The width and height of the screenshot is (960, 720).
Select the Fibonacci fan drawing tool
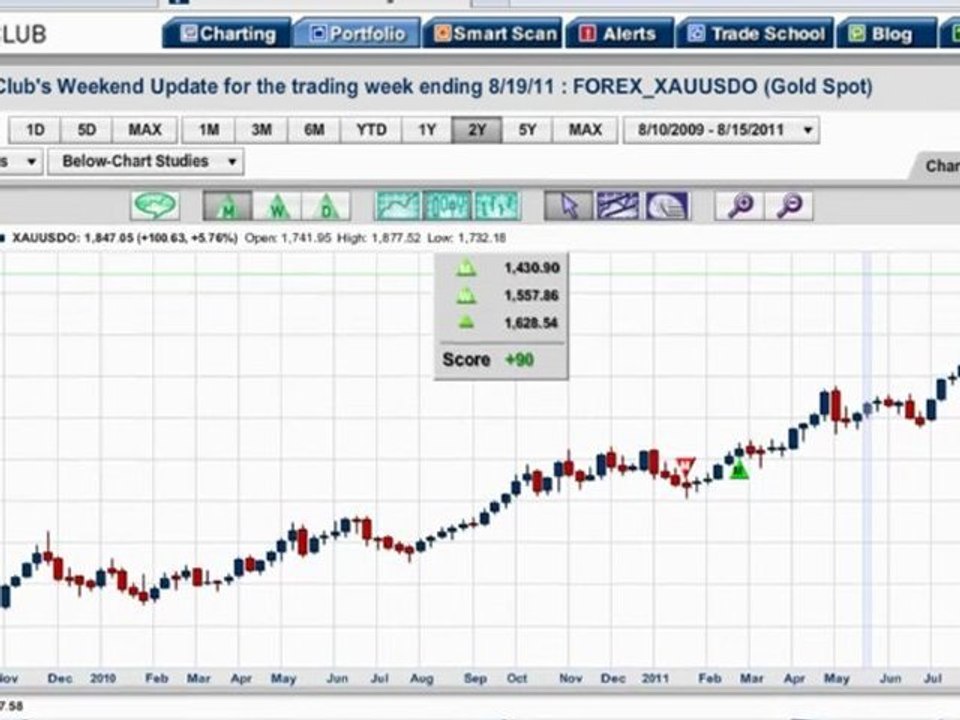coord(666,206)
